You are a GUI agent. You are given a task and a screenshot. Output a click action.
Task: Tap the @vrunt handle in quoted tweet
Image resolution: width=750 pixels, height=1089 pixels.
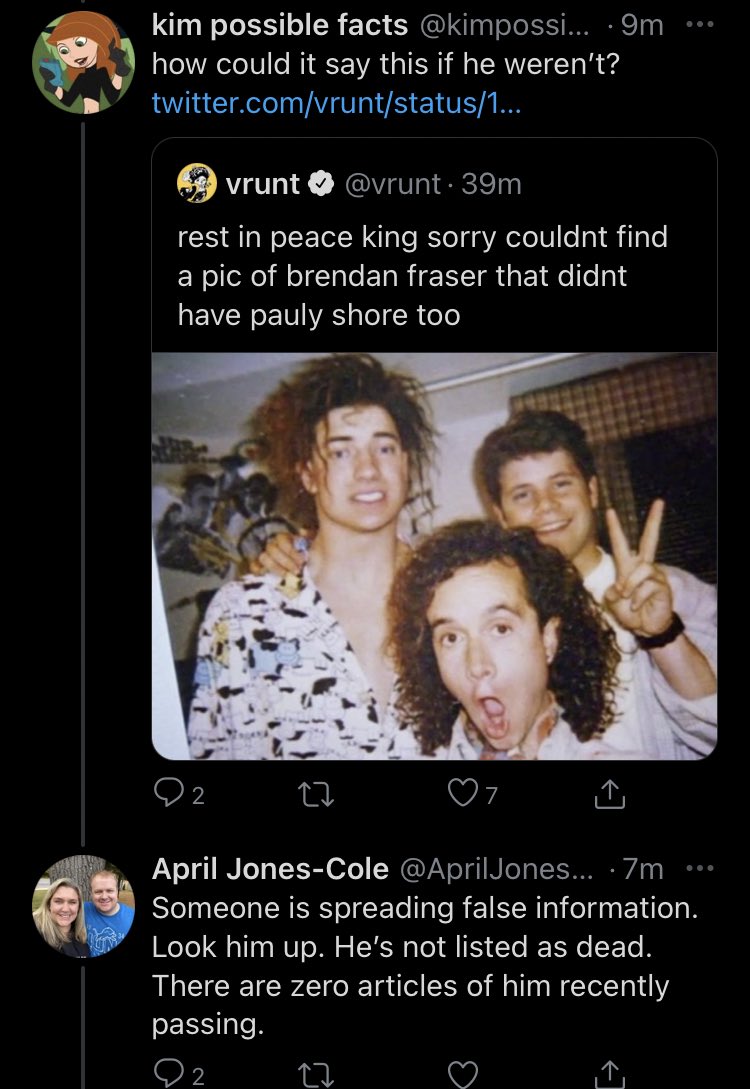coord(392,184)
